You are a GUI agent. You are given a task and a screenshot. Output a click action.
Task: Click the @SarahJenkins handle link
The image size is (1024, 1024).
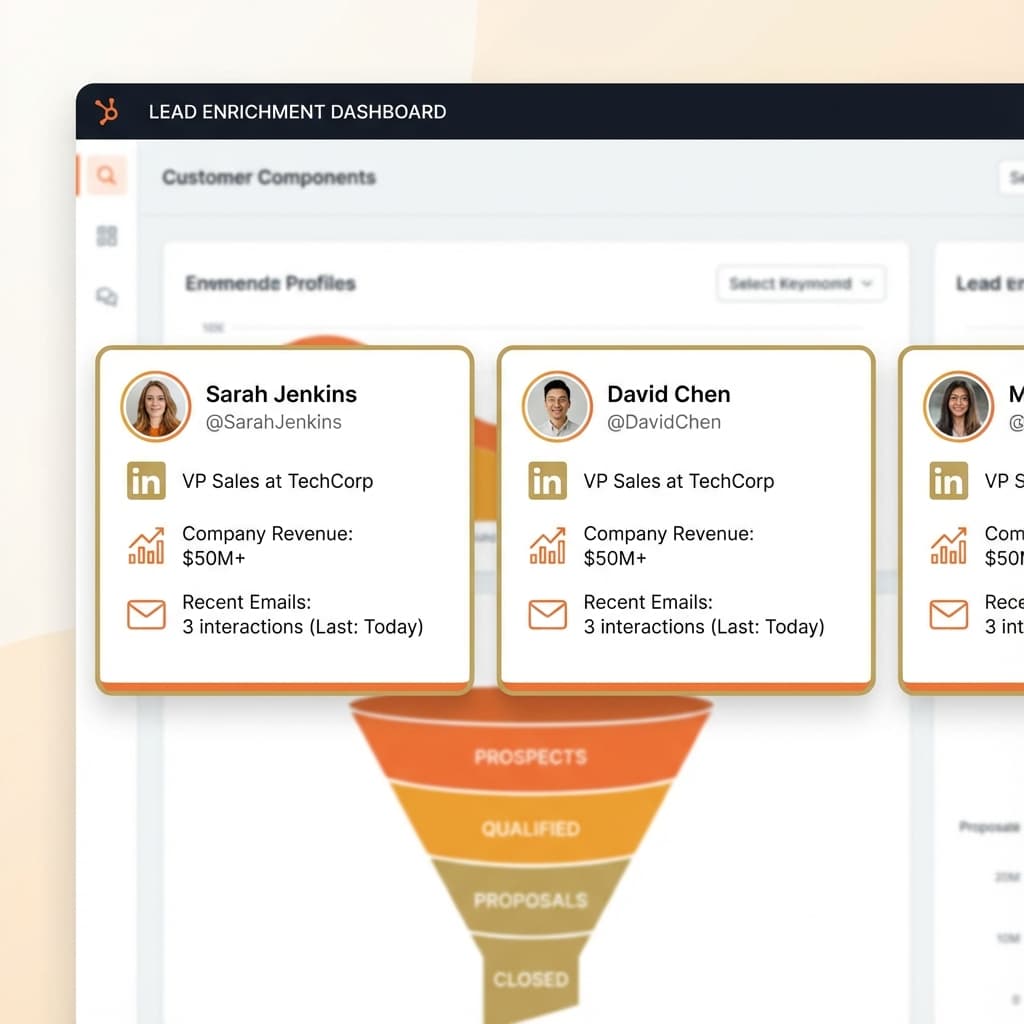coord(273,422)
